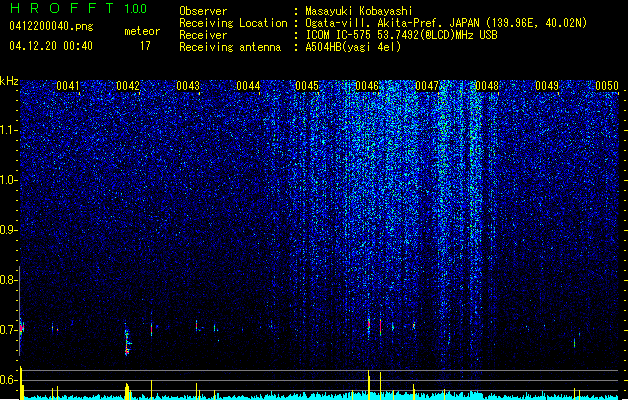Screen dimensions: 629x400
Task: Click the 0.7 frequency axis label
Action: tap(7, 330)
